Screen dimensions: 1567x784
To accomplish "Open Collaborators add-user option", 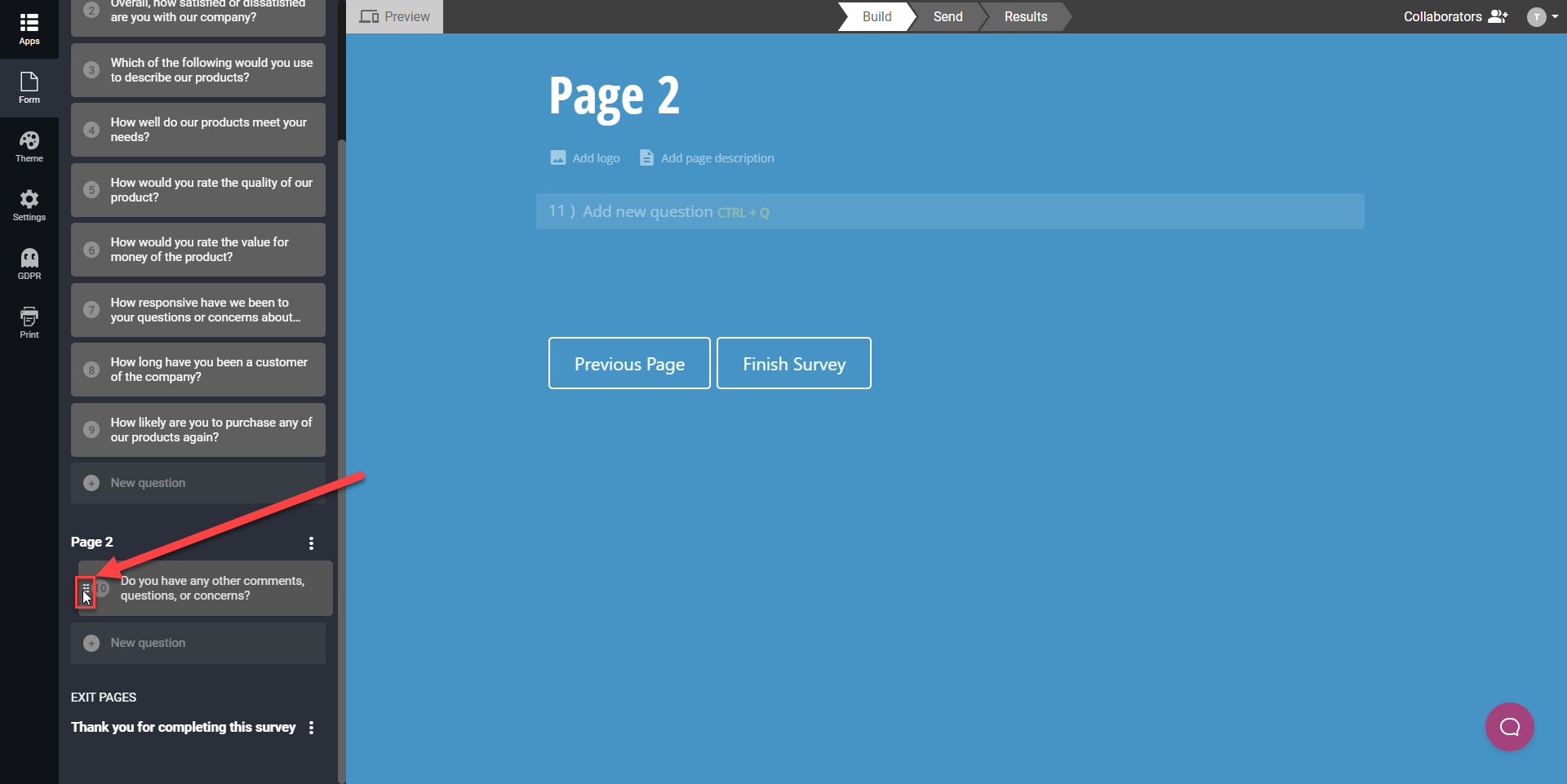I will pos(1455,16).
